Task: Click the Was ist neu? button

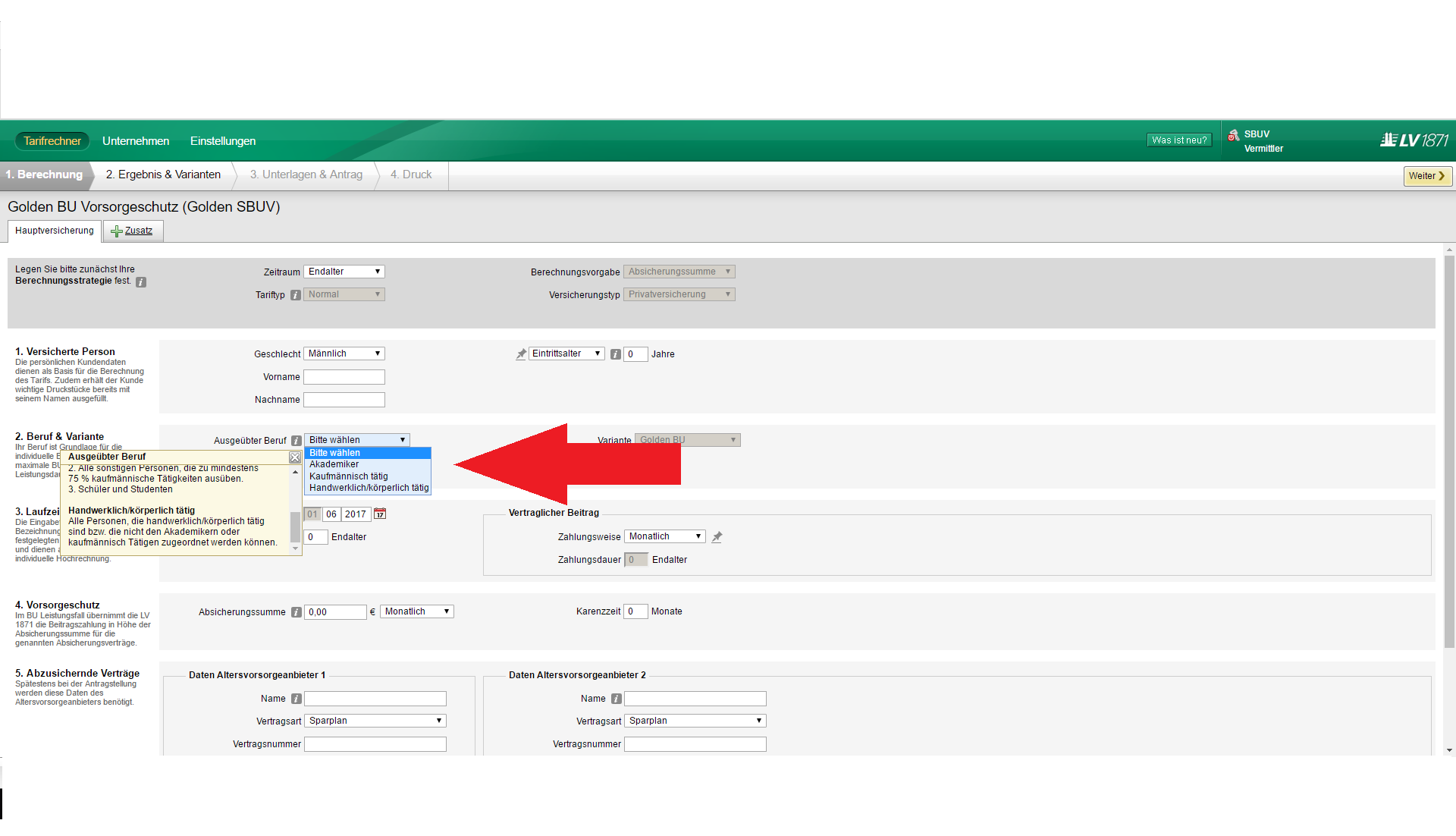Action: [x=1179, y=140]
